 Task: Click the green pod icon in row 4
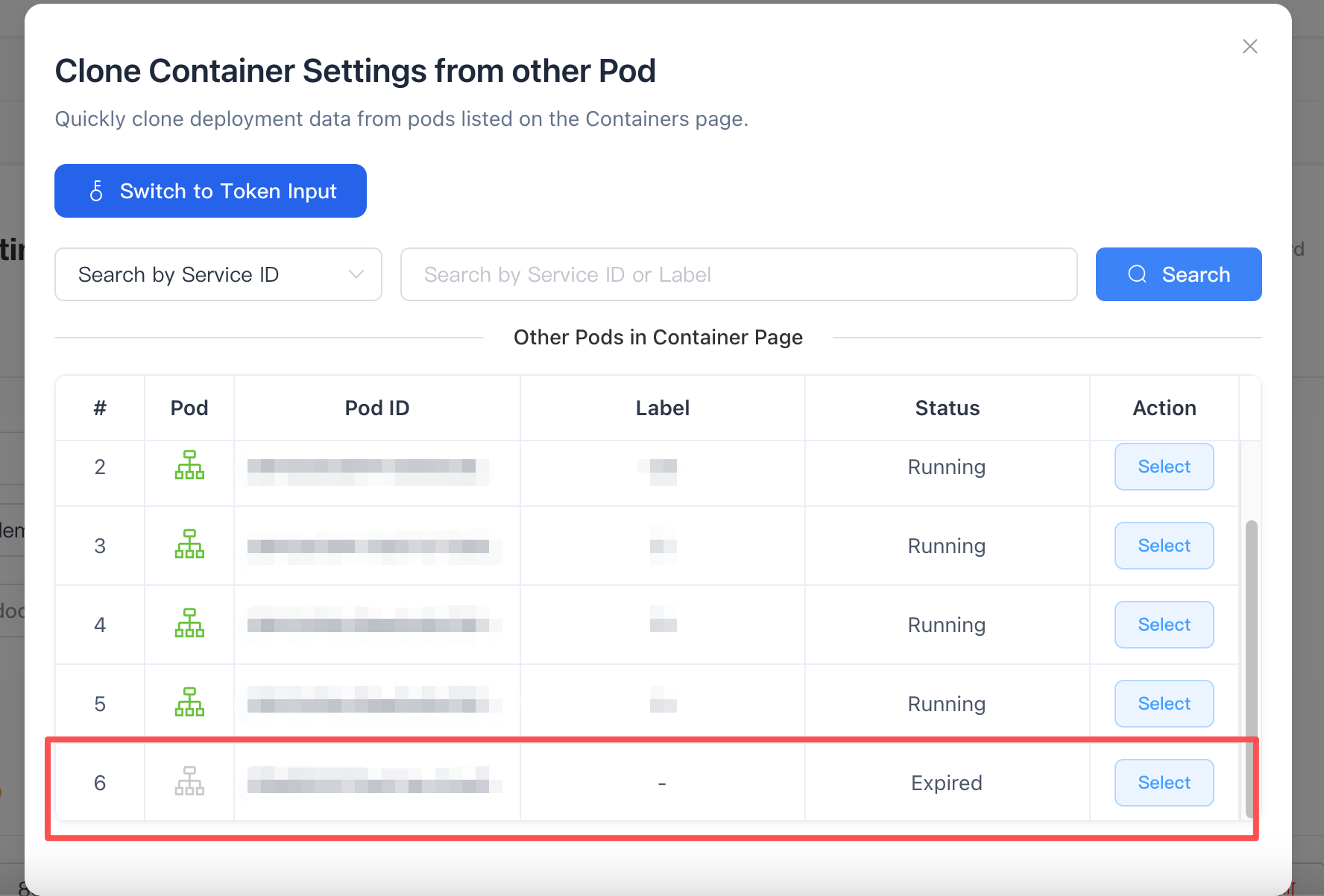tap(189, 623)
